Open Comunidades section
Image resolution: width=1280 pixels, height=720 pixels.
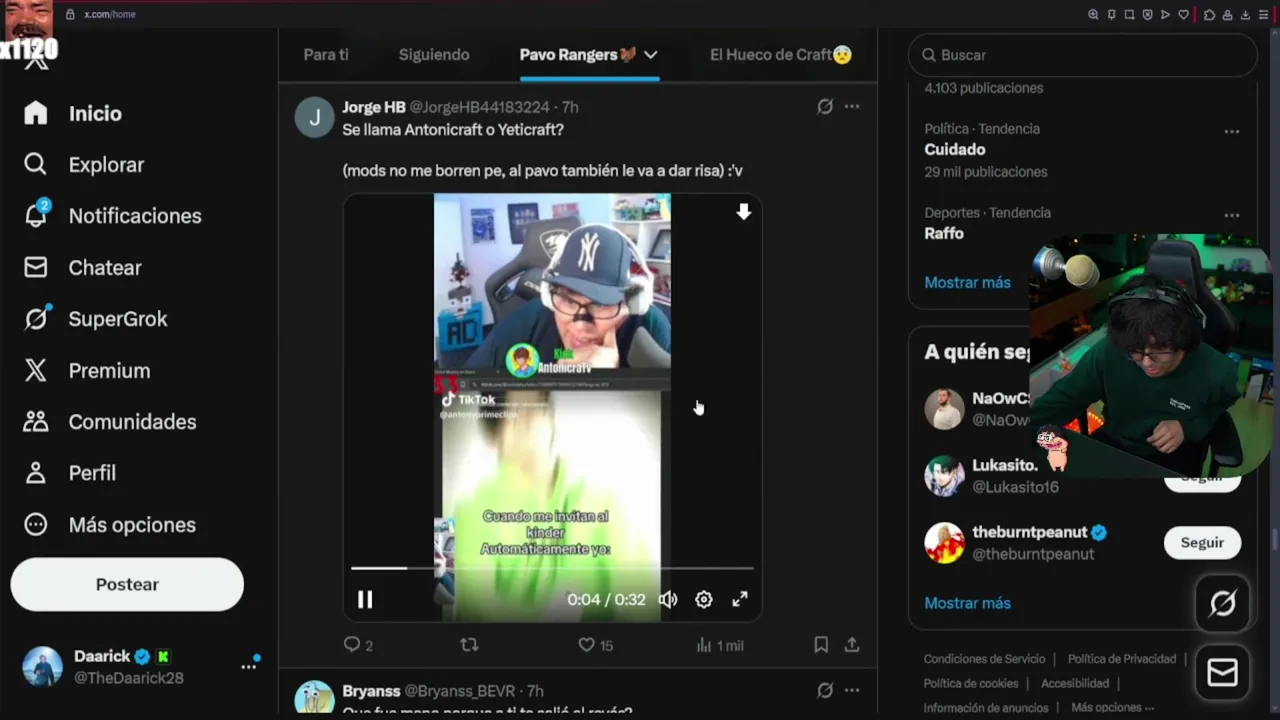tap(111, 422)
